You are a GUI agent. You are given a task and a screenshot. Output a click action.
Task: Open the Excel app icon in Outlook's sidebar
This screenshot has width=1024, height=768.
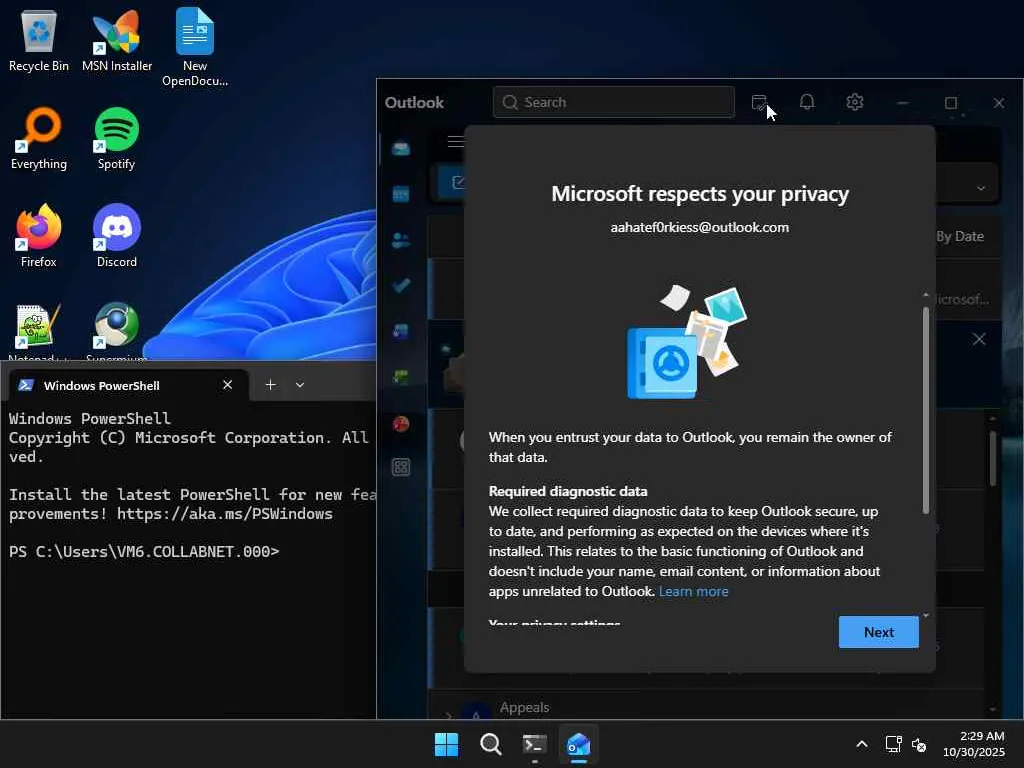click(x=401, y=377)
